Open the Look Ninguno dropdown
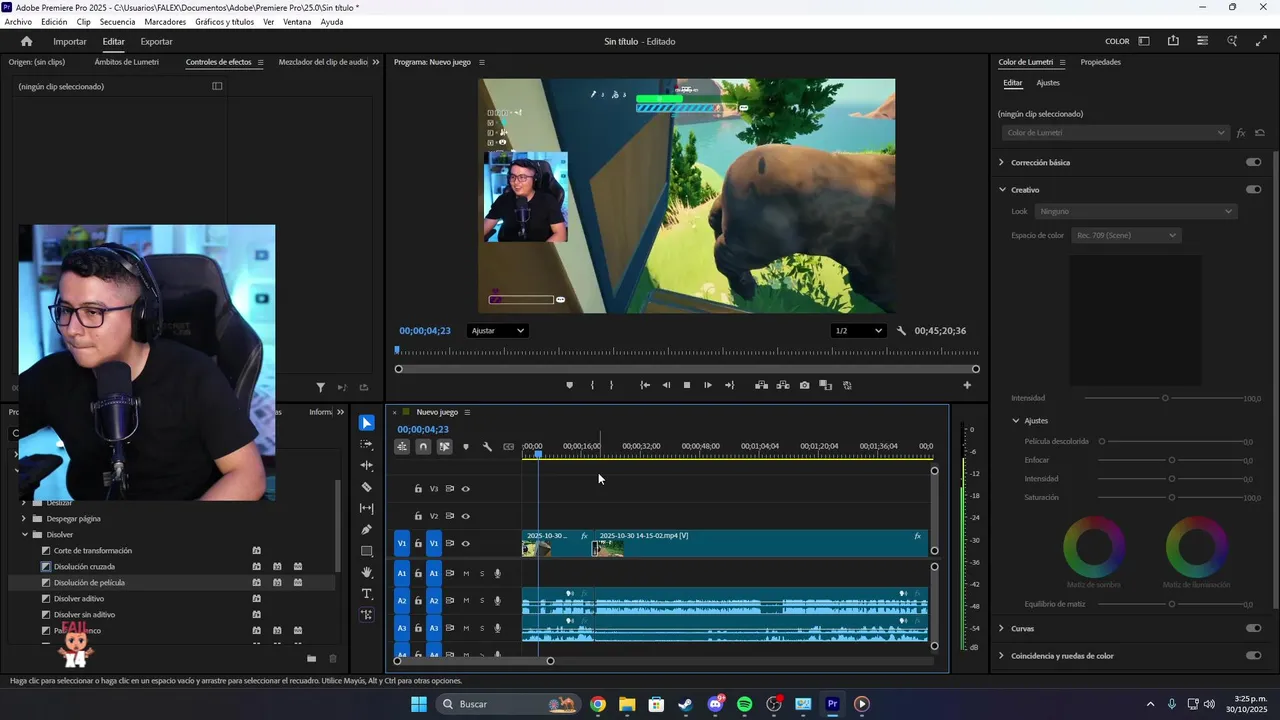This screenshot has height=720, width=1280. pyautogui.click(x=1136, y=212)
